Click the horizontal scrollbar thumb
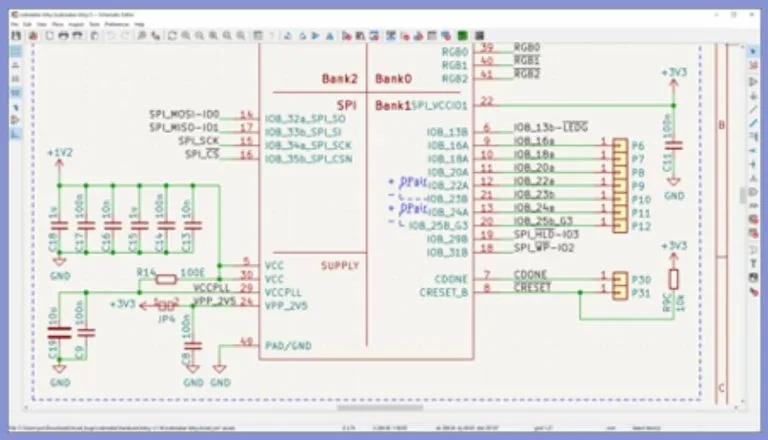This screenshot has height=440, width=768. pyautogui.click(x=380, y=408)
